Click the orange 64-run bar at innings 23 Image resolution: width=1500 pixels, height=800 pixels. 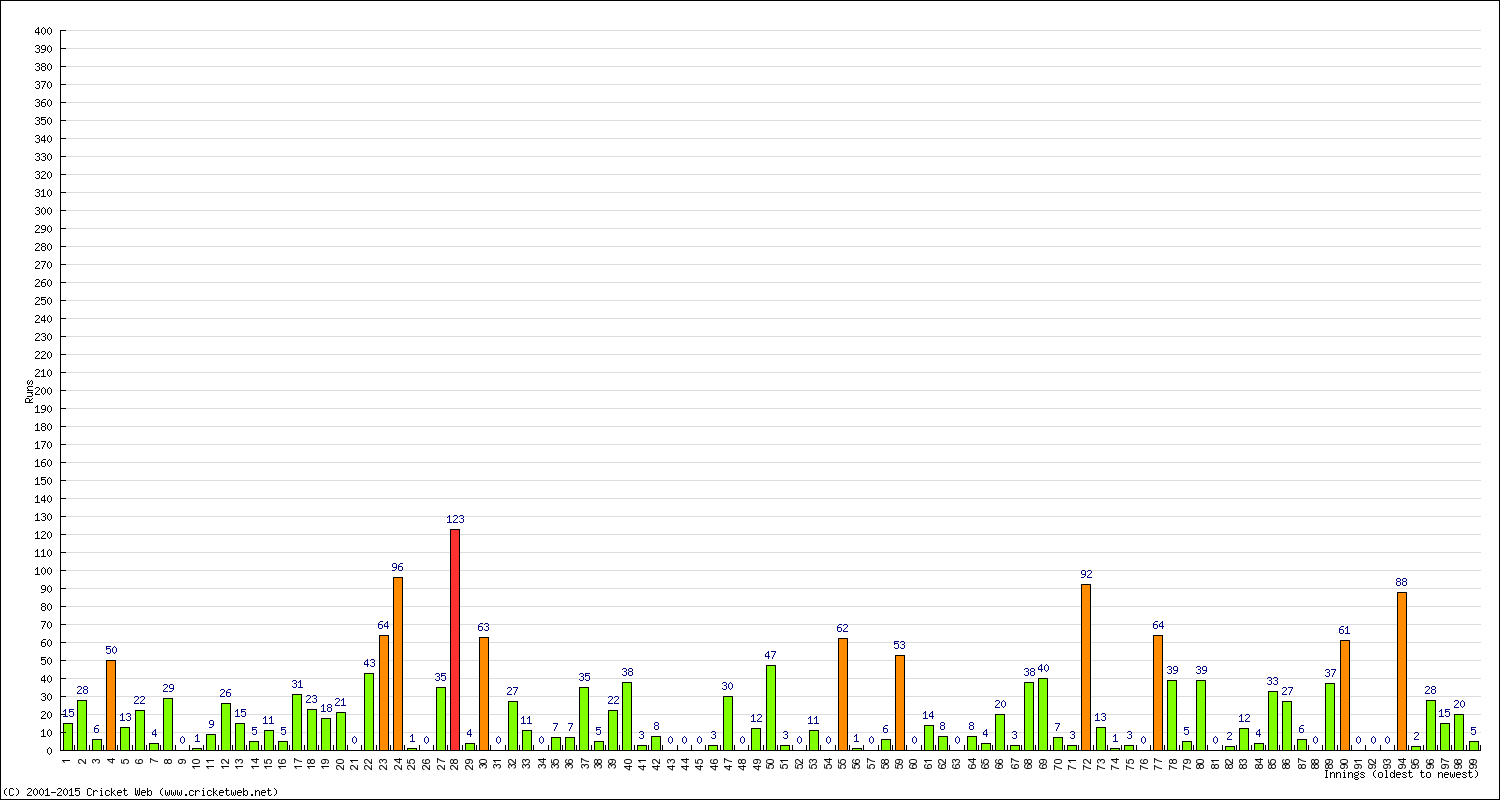pyautogui.click(x=383, y=692)
